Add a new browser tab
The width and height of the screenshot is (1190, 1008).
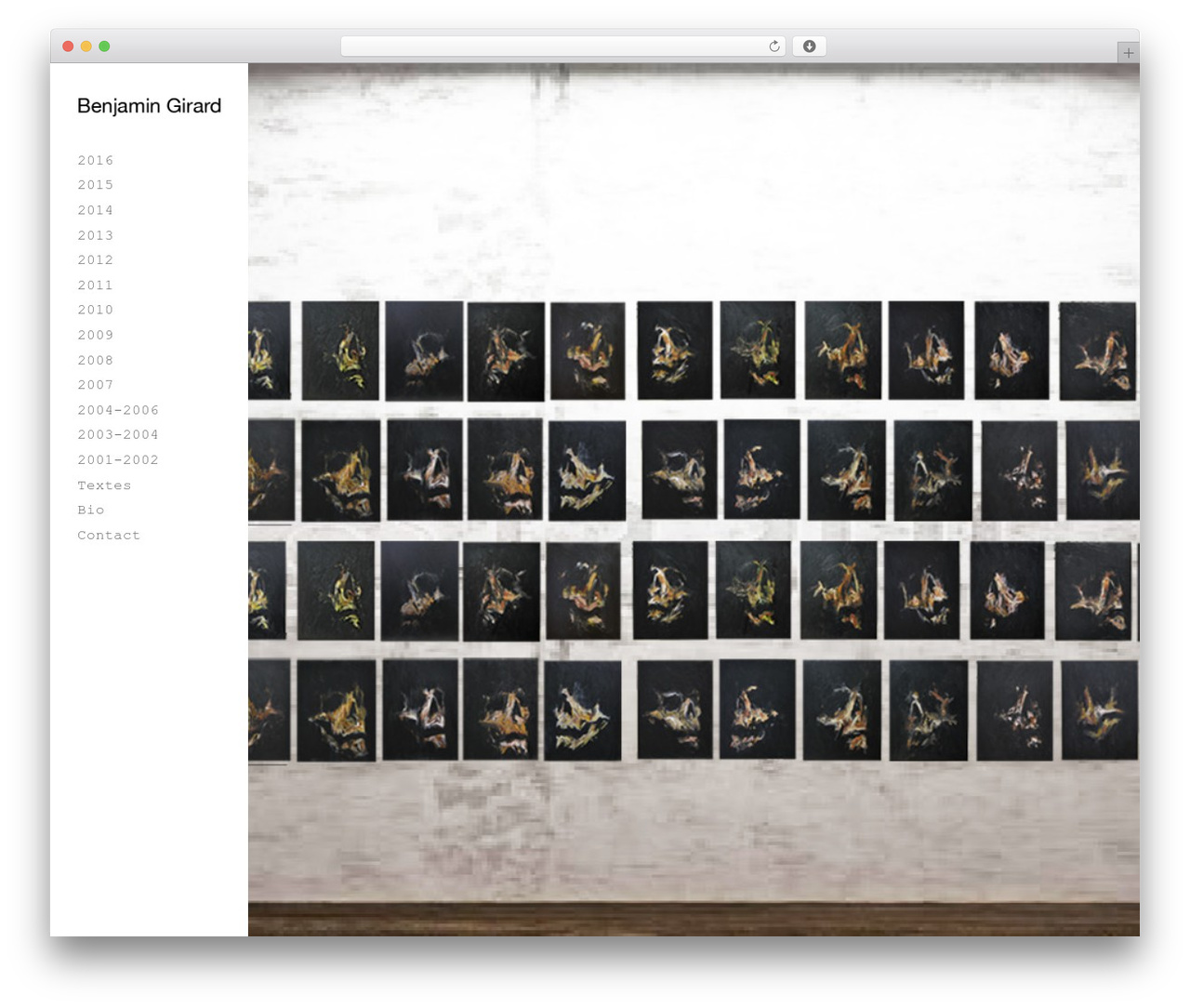point(1128,53)
